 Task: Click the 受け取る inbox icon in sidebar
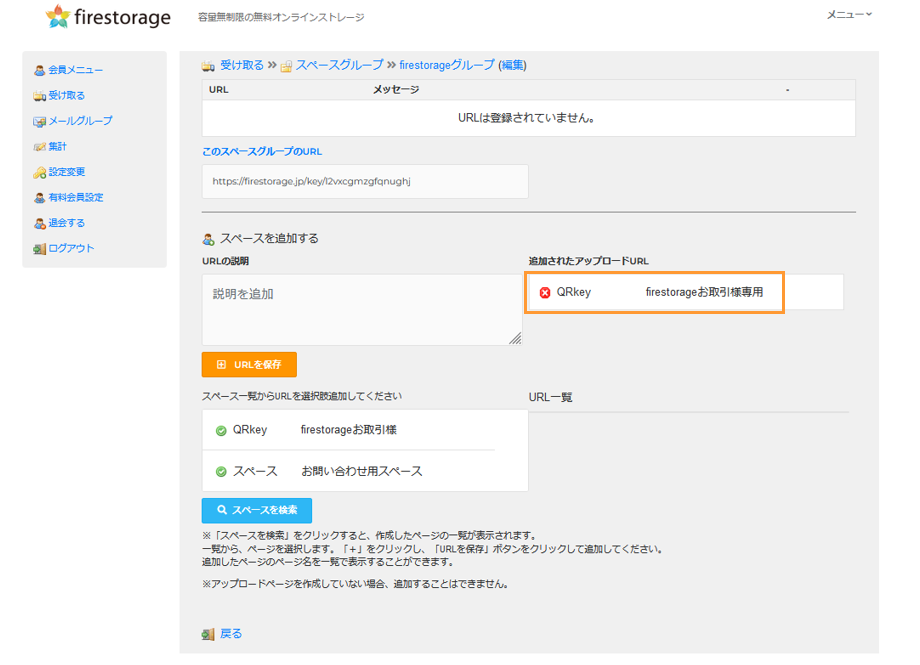coord(39,96)
